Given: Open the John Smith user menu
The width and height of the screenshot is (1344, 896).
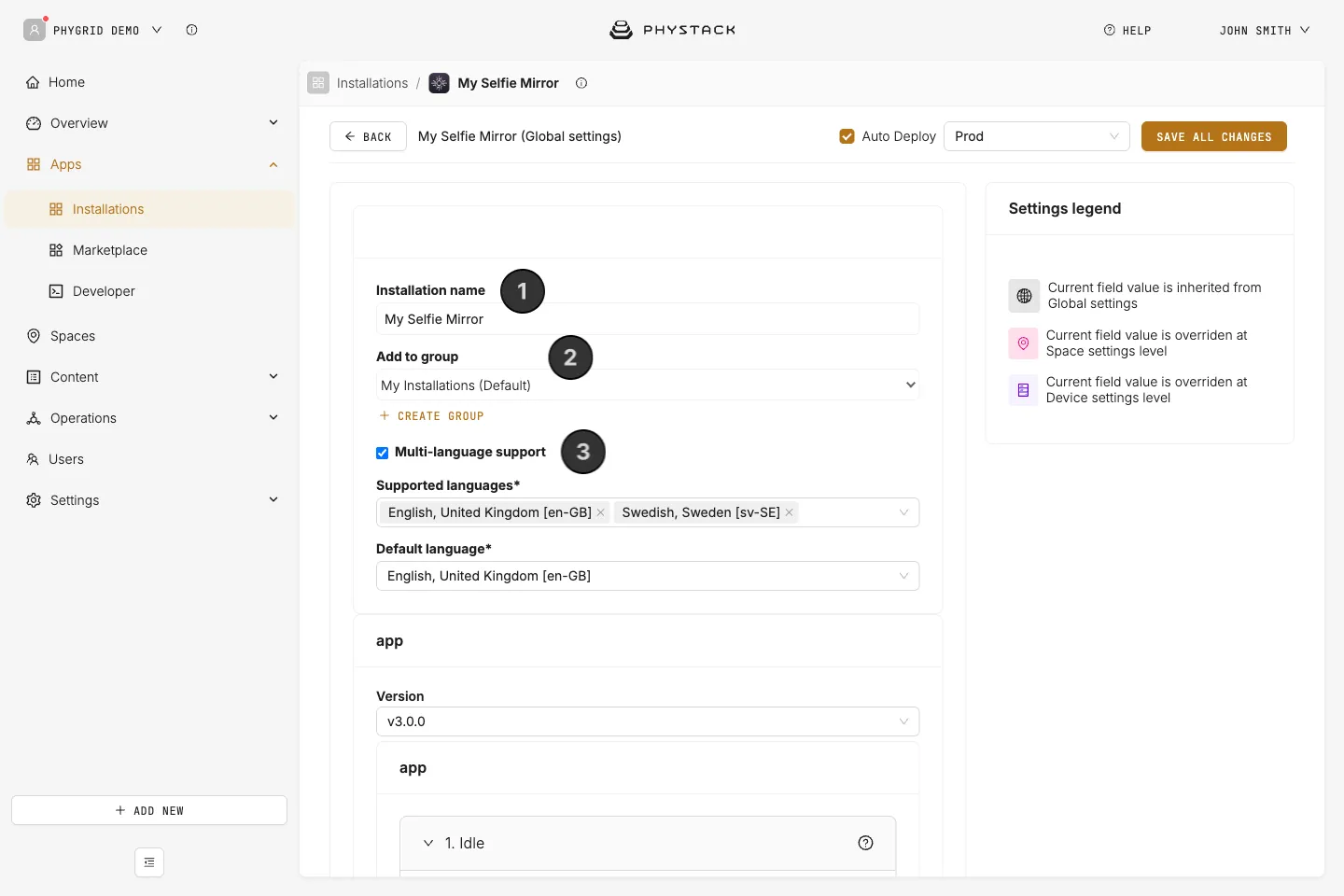Looking at the screenshot, I should (1265, 31).
